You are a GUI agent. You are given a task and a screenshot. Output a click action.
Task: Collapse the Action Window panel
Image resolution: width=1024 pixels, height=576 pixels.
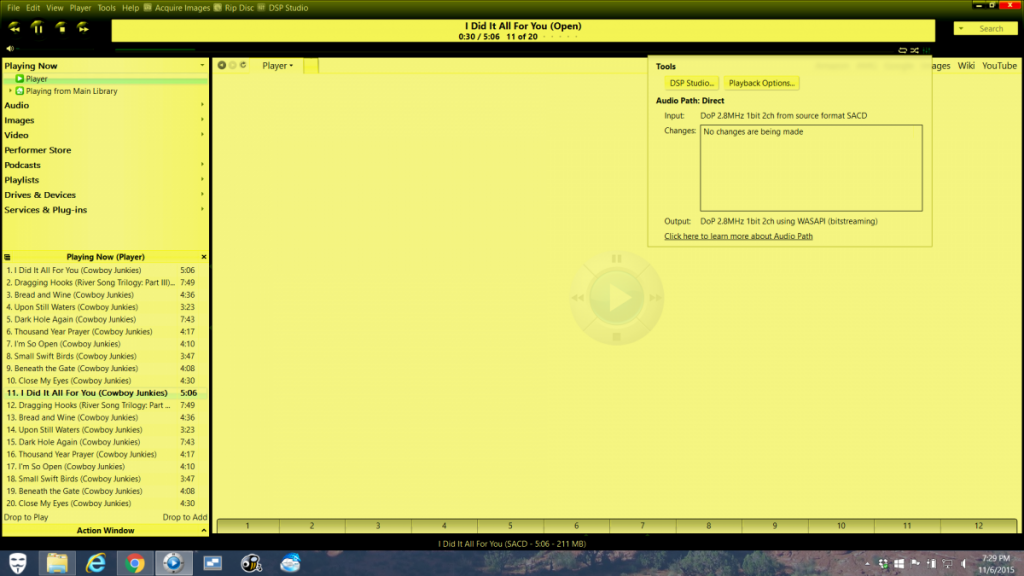204,530
